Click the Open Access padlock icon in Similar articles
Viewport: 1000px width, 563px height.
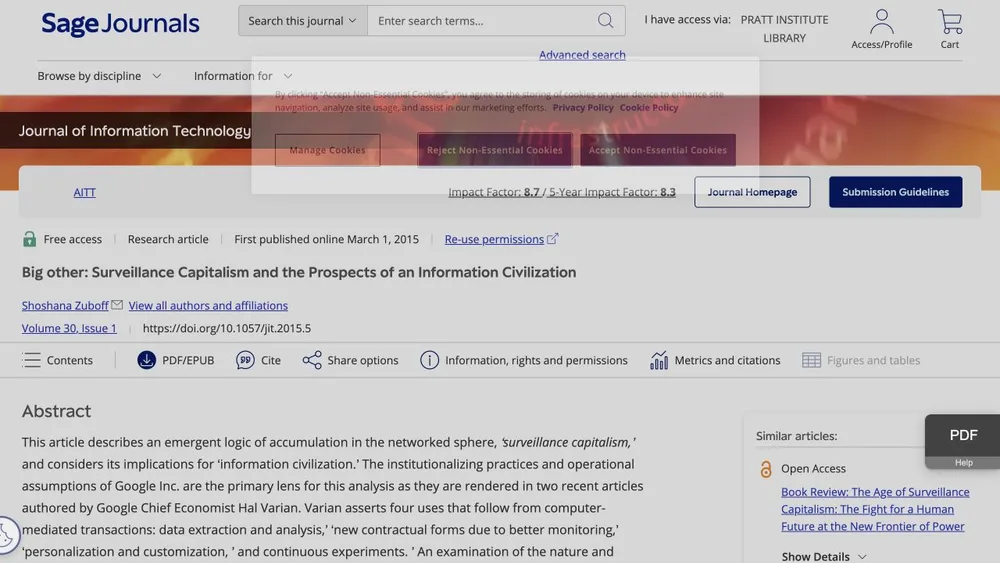pyautogui.click(x=766, y=470)
